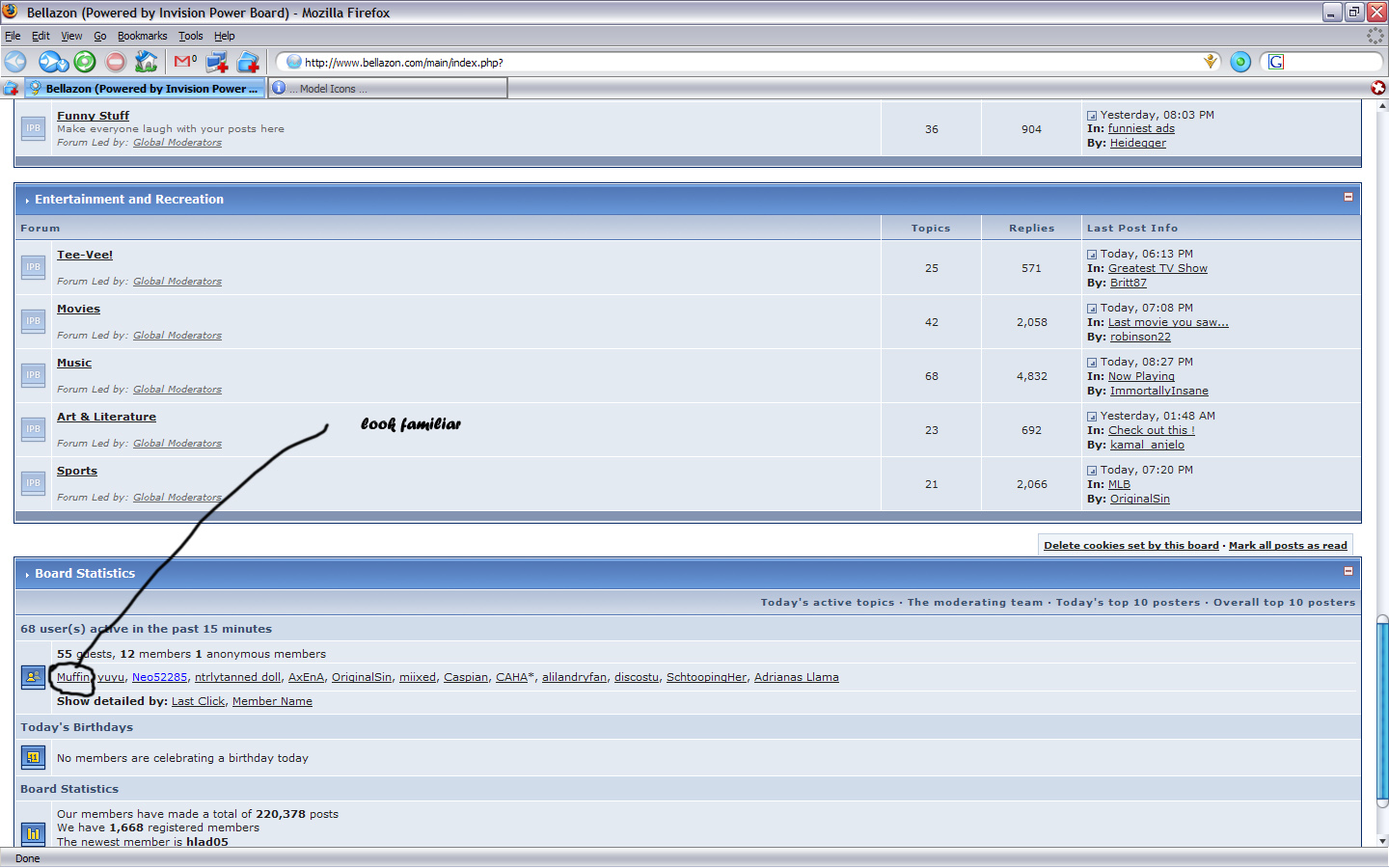Collapse the Board Statistics section
This screenshot has height=868, width=1389.
pos(1348,571)
